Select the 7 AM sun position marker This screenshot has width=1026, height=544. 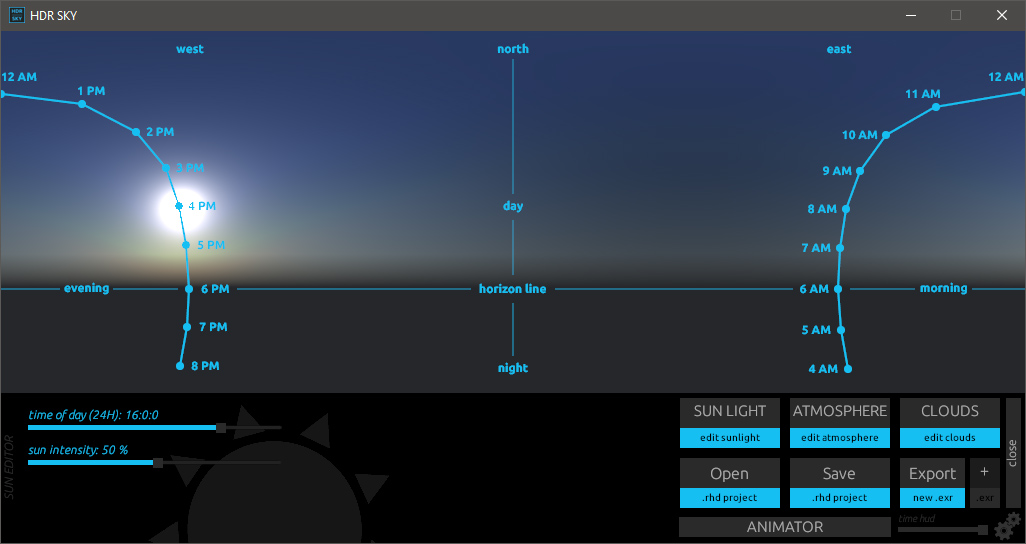click(x=840, y=248)
